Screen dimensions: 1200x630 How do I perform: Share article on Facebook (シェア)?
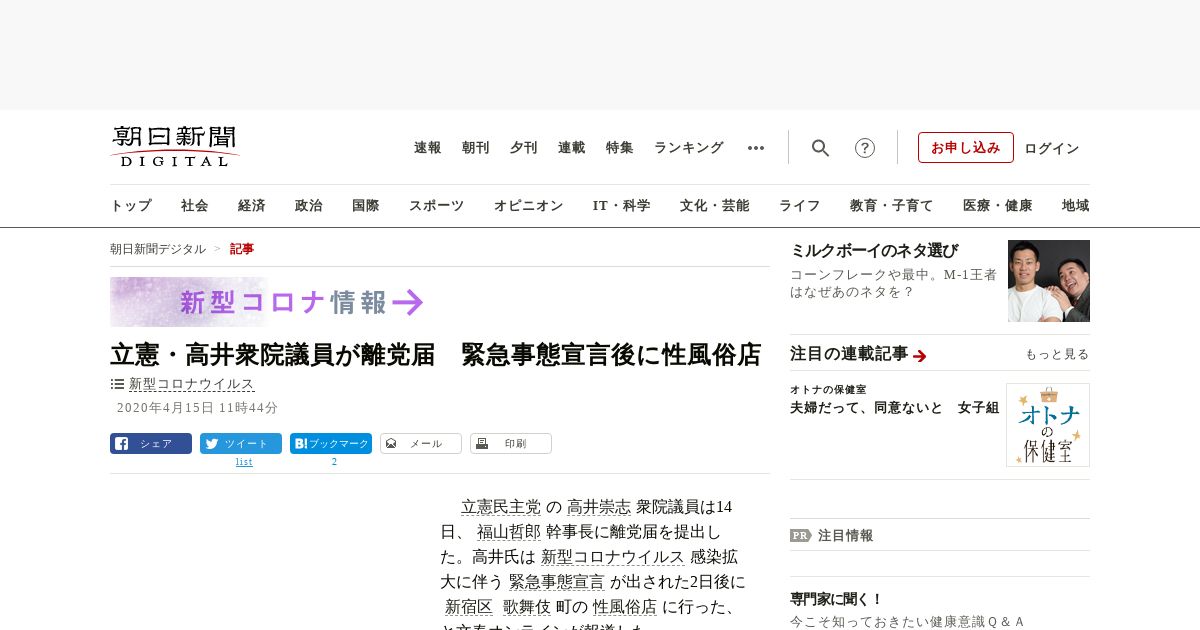151,443
